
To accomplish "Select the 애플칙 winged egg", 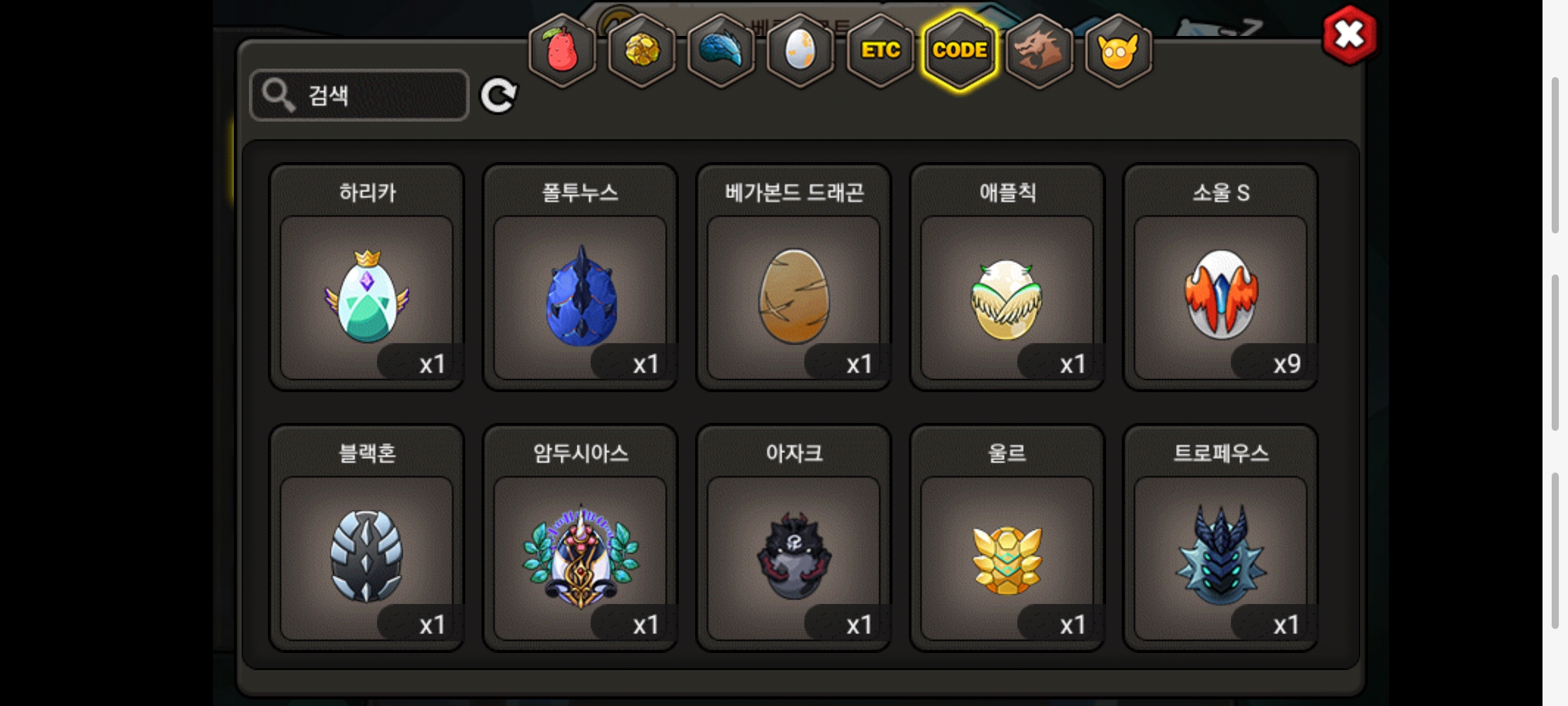I will 1007,277.
